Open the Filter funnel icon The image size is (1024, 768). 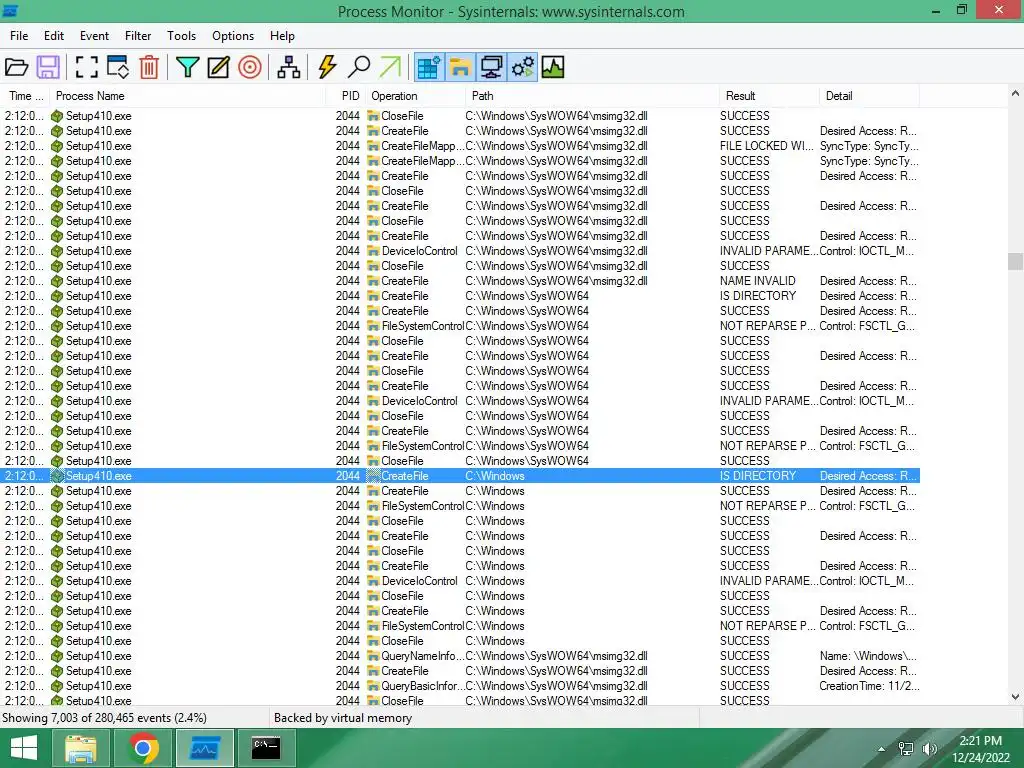187,67
